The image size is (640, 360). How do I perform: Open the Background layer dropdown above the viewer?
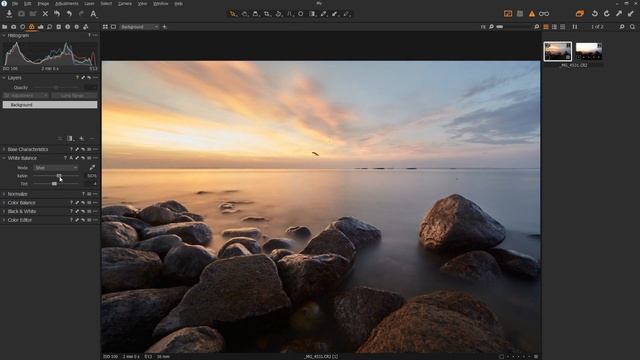point(139,27)
